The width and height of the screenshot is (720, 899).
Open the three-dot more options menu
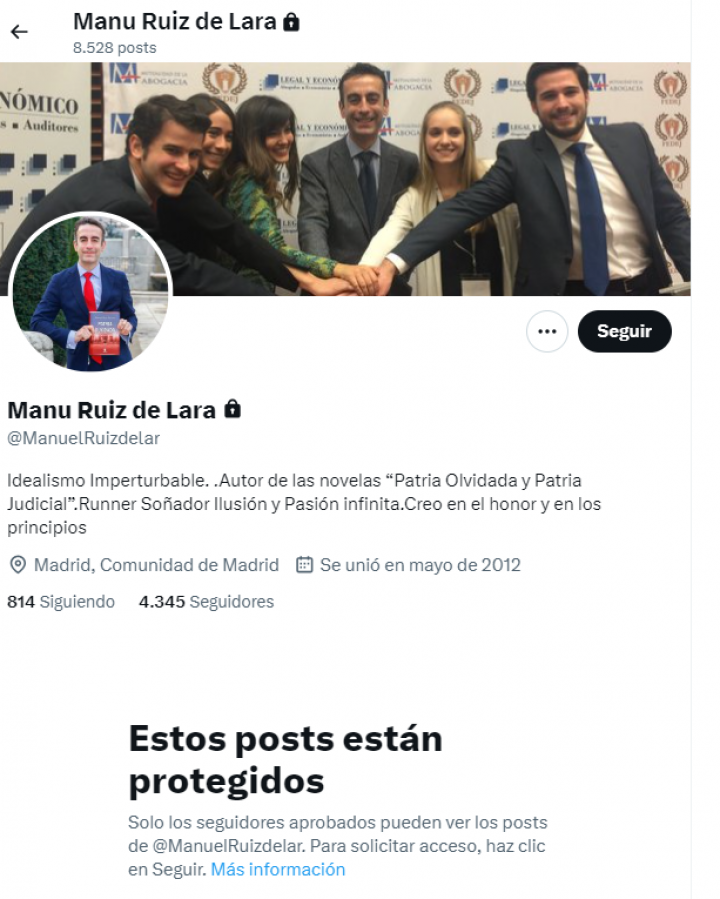pyautogui.click(x=547, y=331)
